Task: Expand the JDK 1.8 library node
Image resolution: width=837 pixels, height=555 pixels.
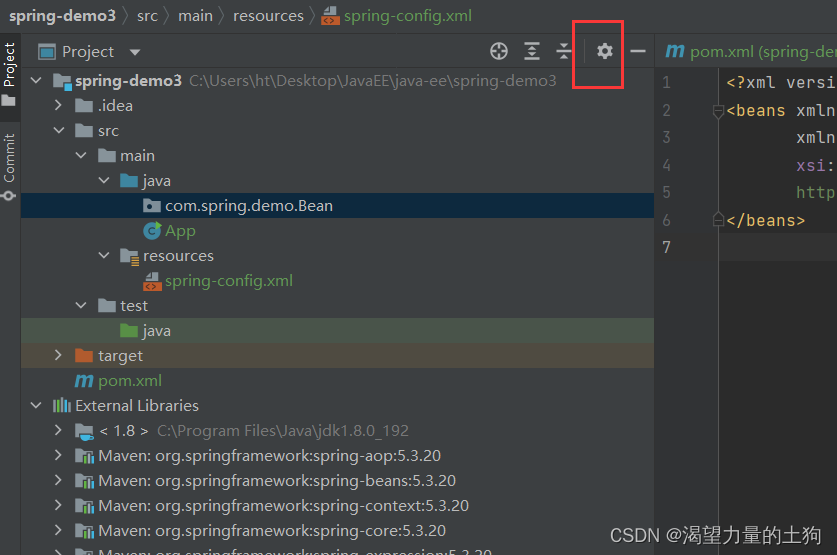Action: tap(58, 430)
